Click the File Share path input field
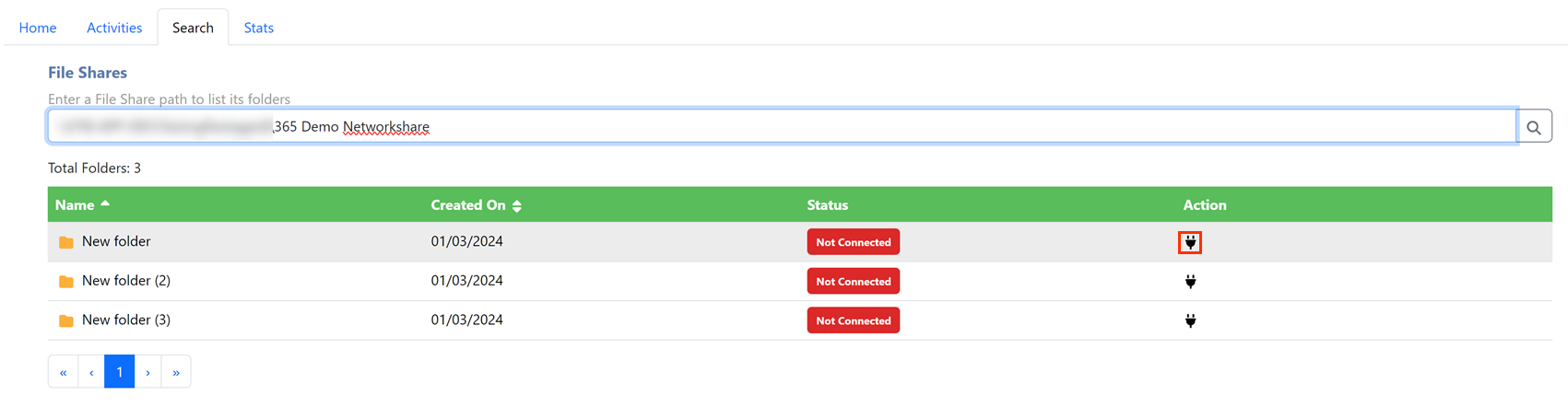 point(782,126)
